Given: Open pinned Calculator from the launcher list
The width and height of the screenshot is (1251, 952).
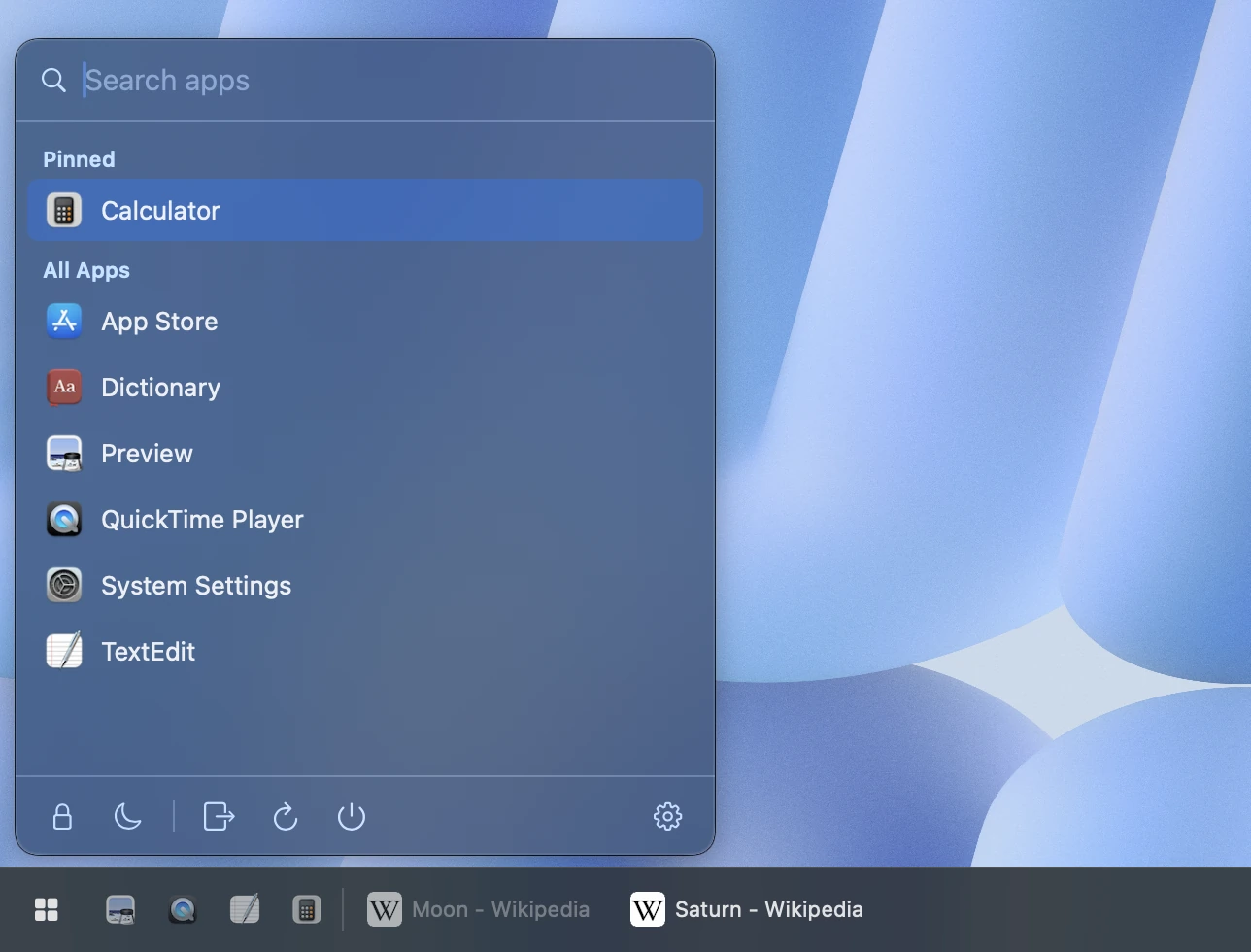Looking at the screenshot, I should coord(365,210).
